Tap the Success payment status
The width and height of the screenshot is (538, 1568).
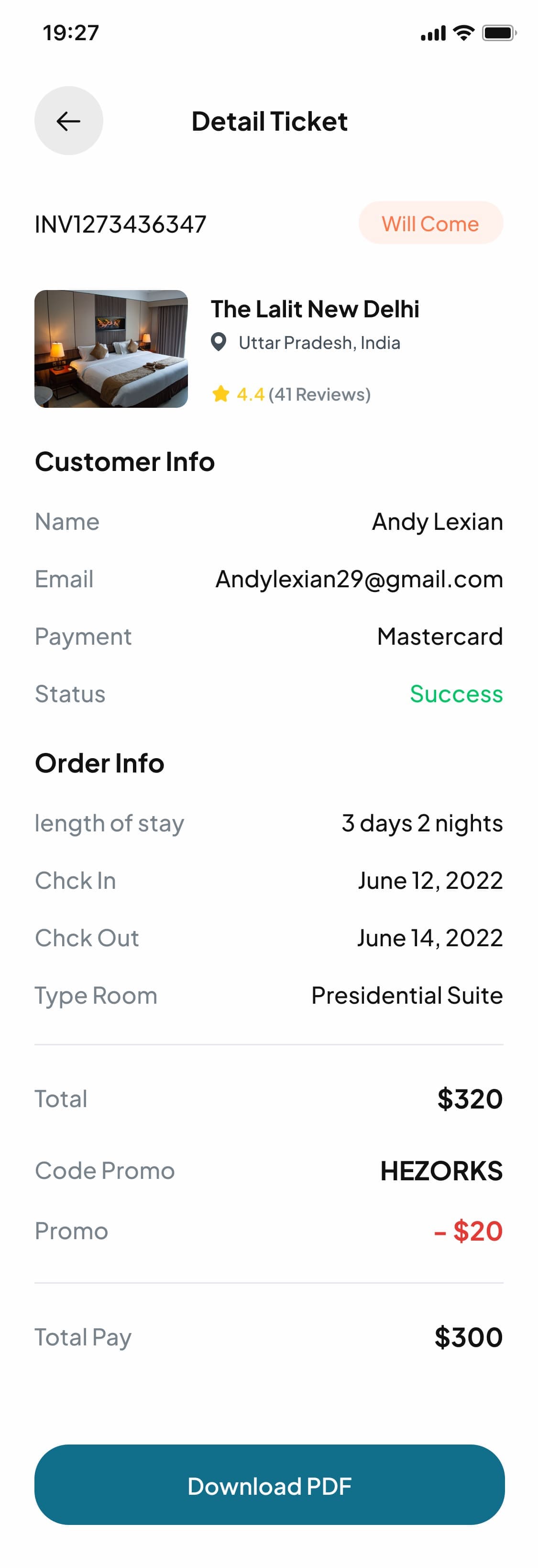pos(457,694)
